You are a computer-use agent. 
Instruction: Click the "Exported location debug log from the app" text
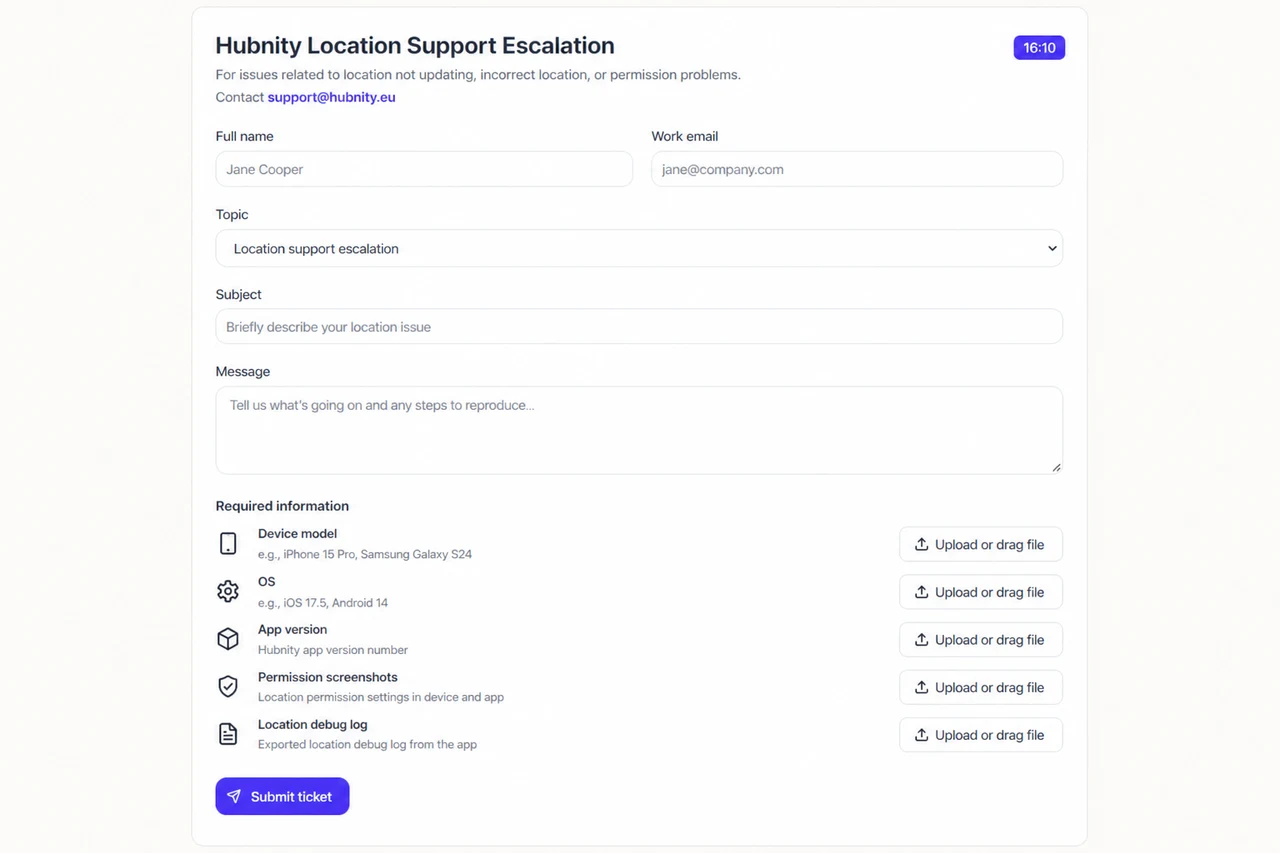pyautogui.click(x=367, y=744)
